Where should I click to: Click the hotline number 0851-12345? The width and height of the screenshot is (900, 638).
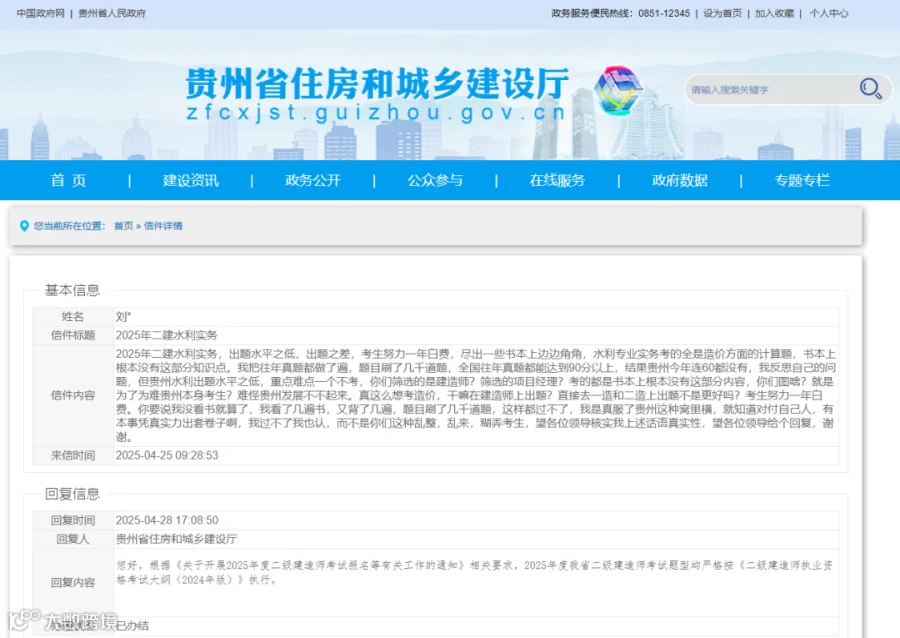pos(664,13)
